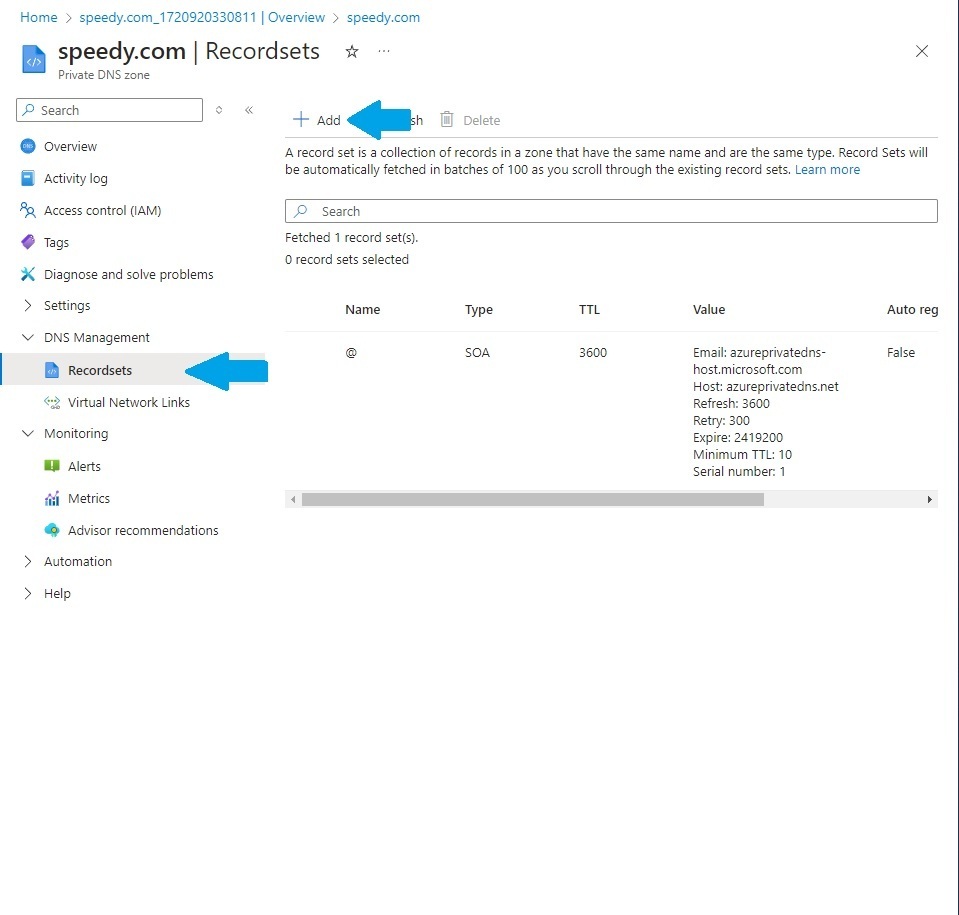Expand the Settings section

[29, 305]
